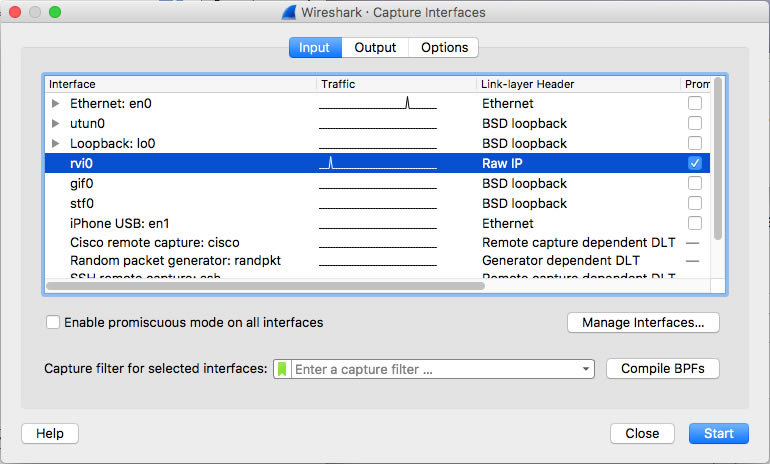Click Raw IP link-layer cell for rvi0
Viewport: 770px width, 464px height.
pyautogui.click(x=502, y=163)
